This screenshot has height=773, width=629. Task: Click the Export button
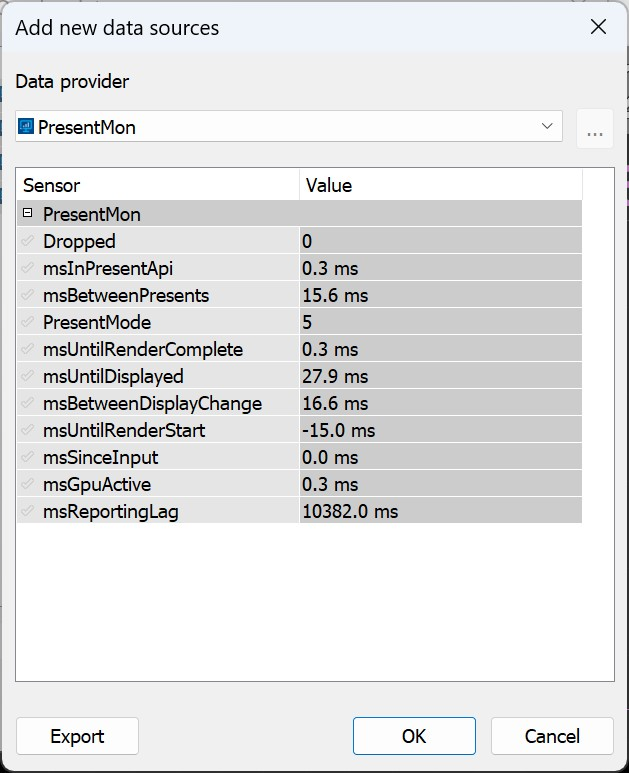point(77,736)
